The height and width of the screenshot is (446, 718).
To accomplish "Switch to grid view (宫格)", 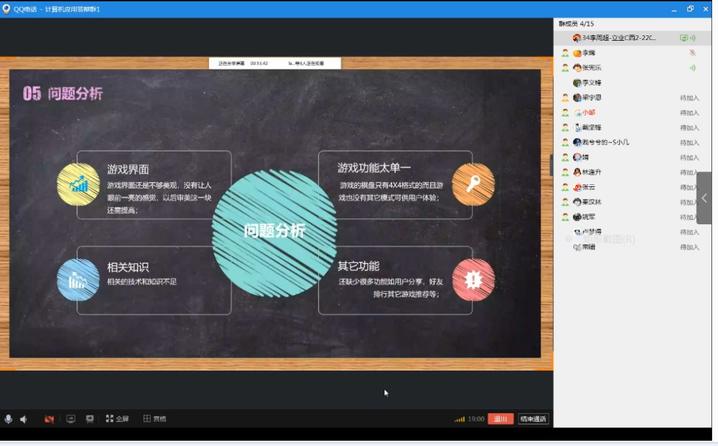I will click(x=154, y=419).
